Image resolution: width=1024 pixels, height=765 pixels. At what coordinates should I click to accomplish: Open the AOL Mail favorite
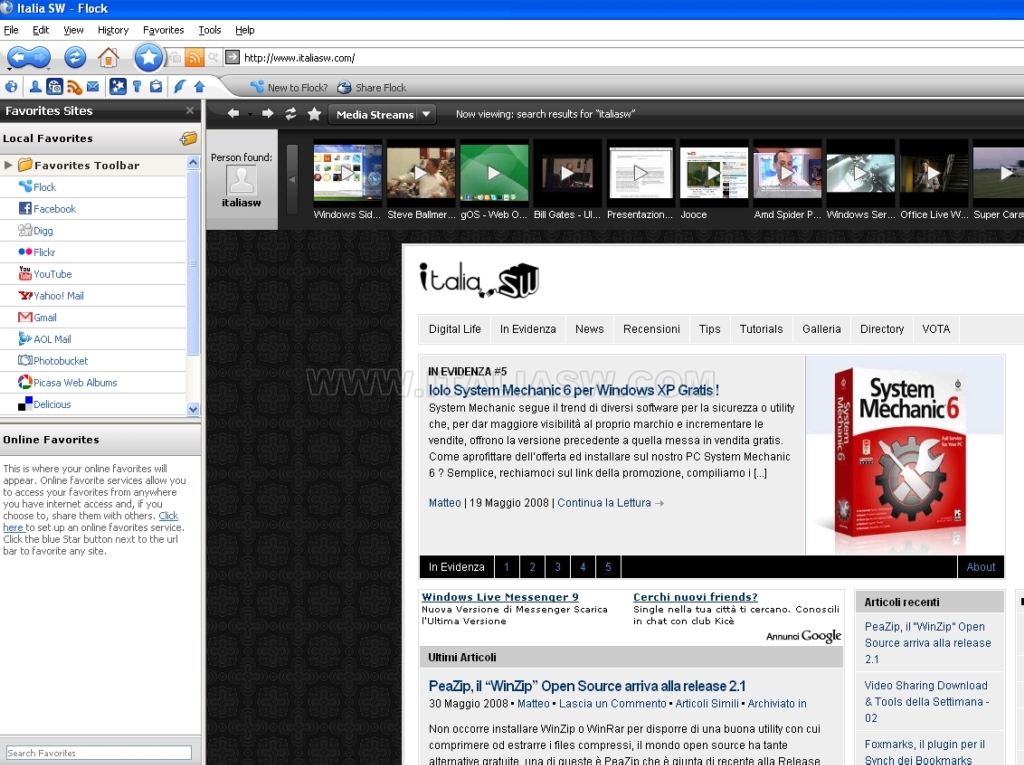tap(45, 338)
